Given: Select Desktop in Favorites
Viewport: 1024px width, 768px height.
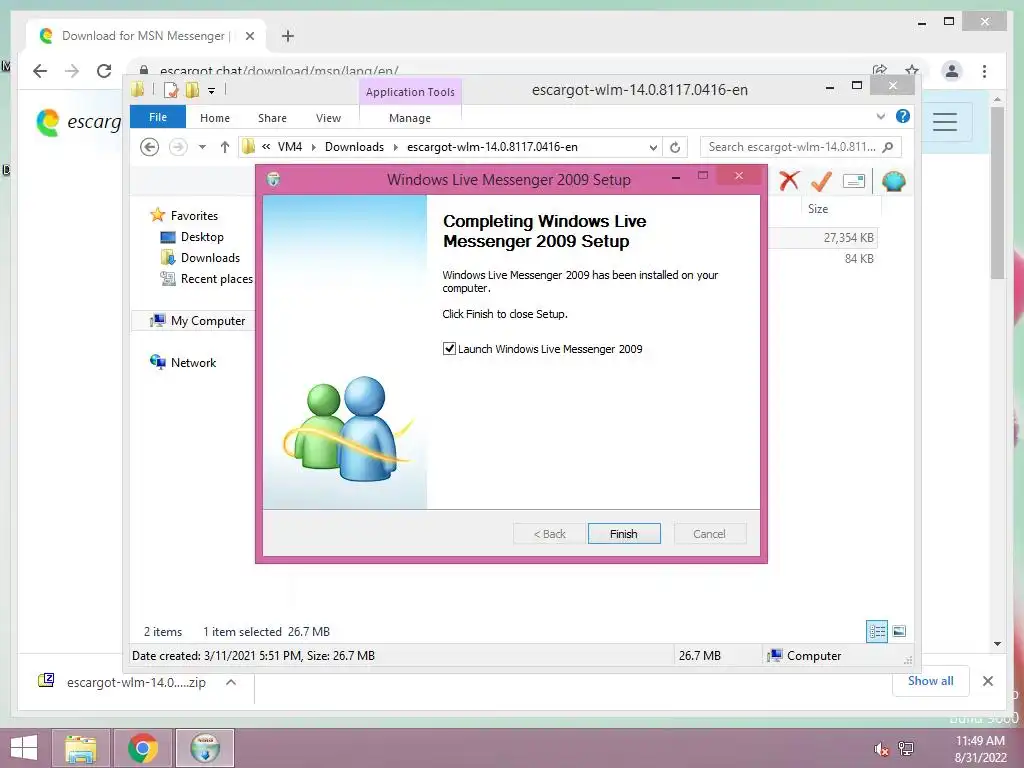Looking at the screenshot, I should pos(202,237).
